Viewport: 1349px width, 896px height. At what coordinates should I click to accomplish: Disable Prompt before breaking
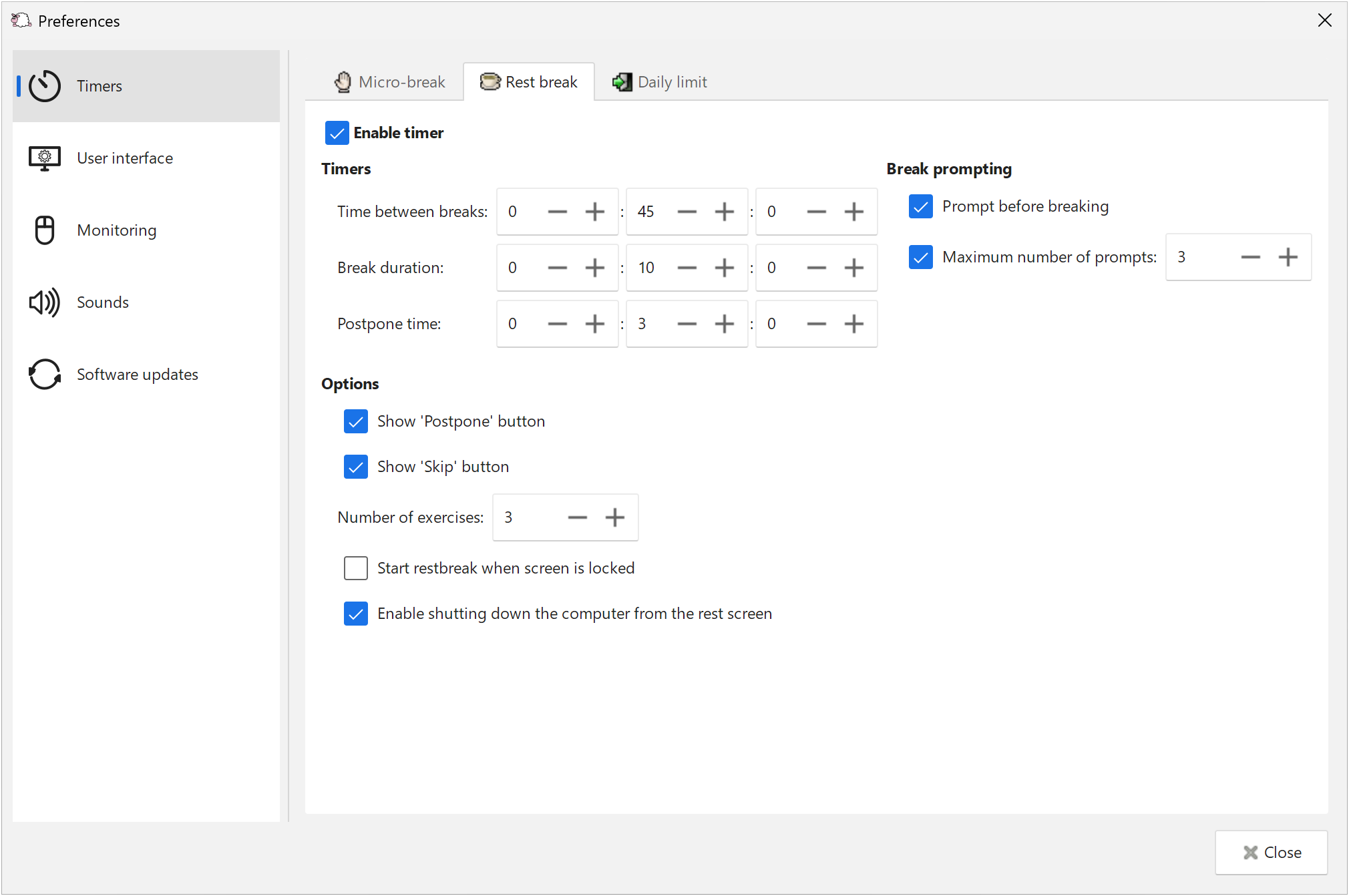point(921,206)
